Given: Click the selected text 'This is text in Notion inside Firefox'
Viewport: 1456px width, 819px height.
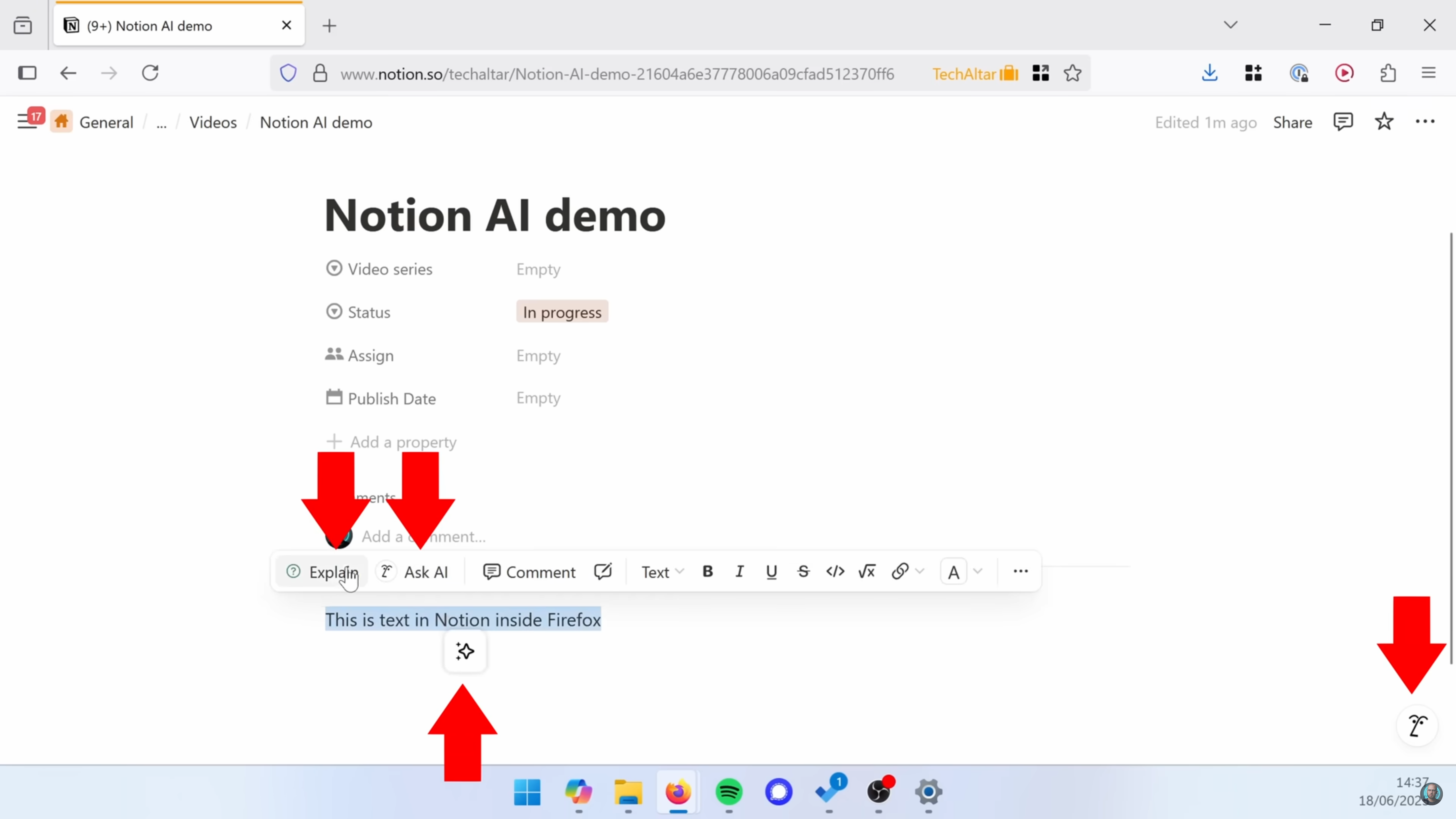Looking at the screenshot, I should (x=463, y=620).
